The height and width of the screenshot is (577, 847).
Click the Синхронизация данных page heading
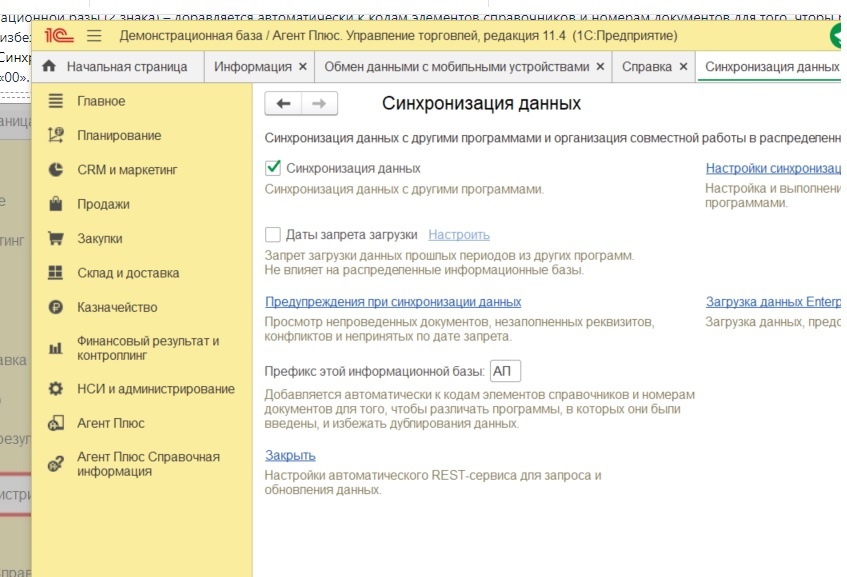(x=481, y=103)
